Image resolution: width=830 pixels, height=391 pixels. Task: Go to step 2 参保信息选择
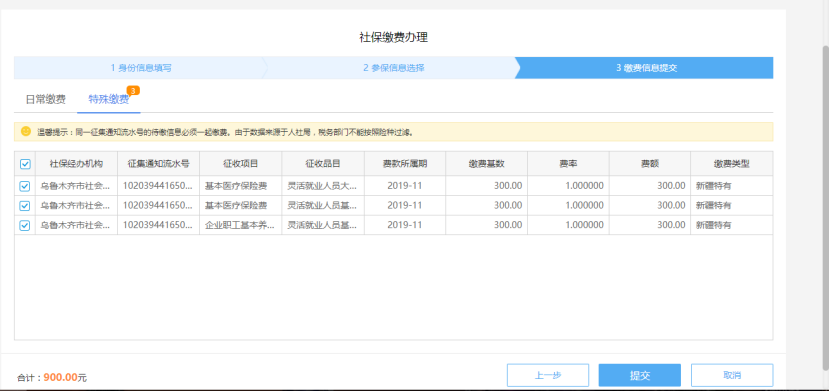pos(393,68)
